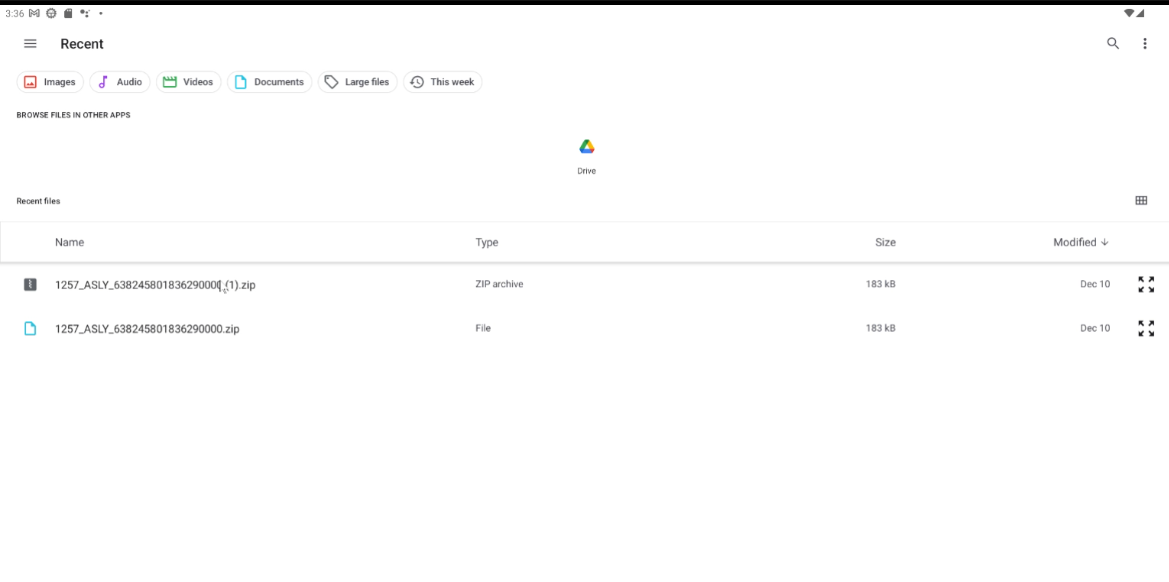Sort files by Name column
The width and height of the screenshot is (1169, 582).
pyautogui.click(x=69, y=242)
